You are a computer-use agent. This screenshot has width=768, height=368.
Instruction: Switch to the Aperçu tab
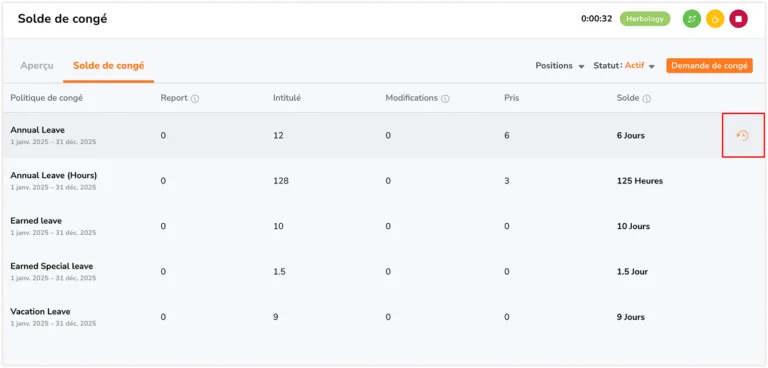pyautogui.click(x=37, y=66)
